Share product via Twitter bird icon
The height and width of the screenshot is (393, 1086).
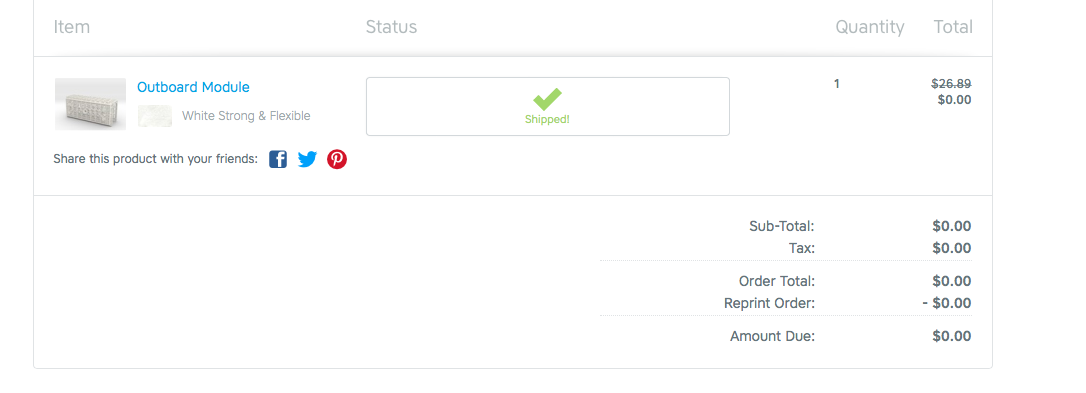pos(308,159)
